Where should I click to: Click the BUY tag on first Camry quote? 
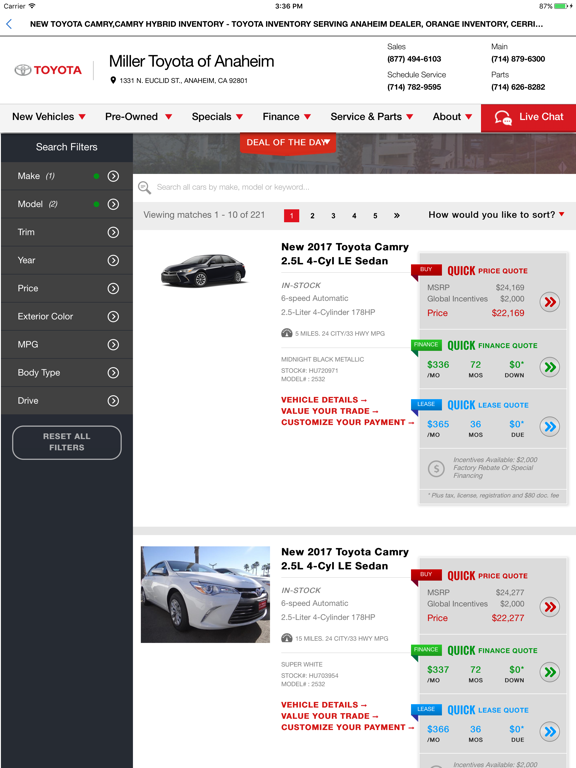(426, 270)
